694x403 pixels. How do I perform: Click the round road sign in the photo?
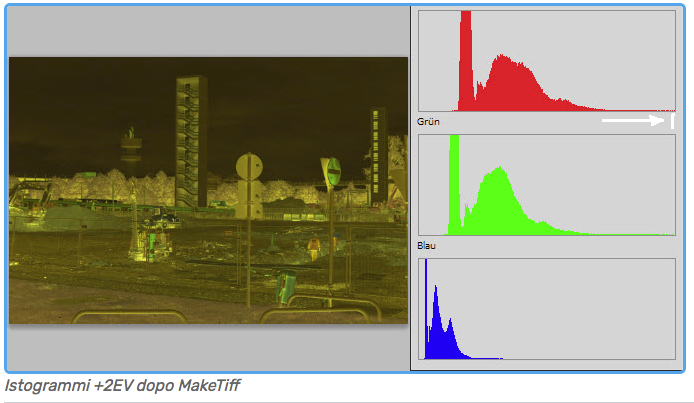coord(248,166)
